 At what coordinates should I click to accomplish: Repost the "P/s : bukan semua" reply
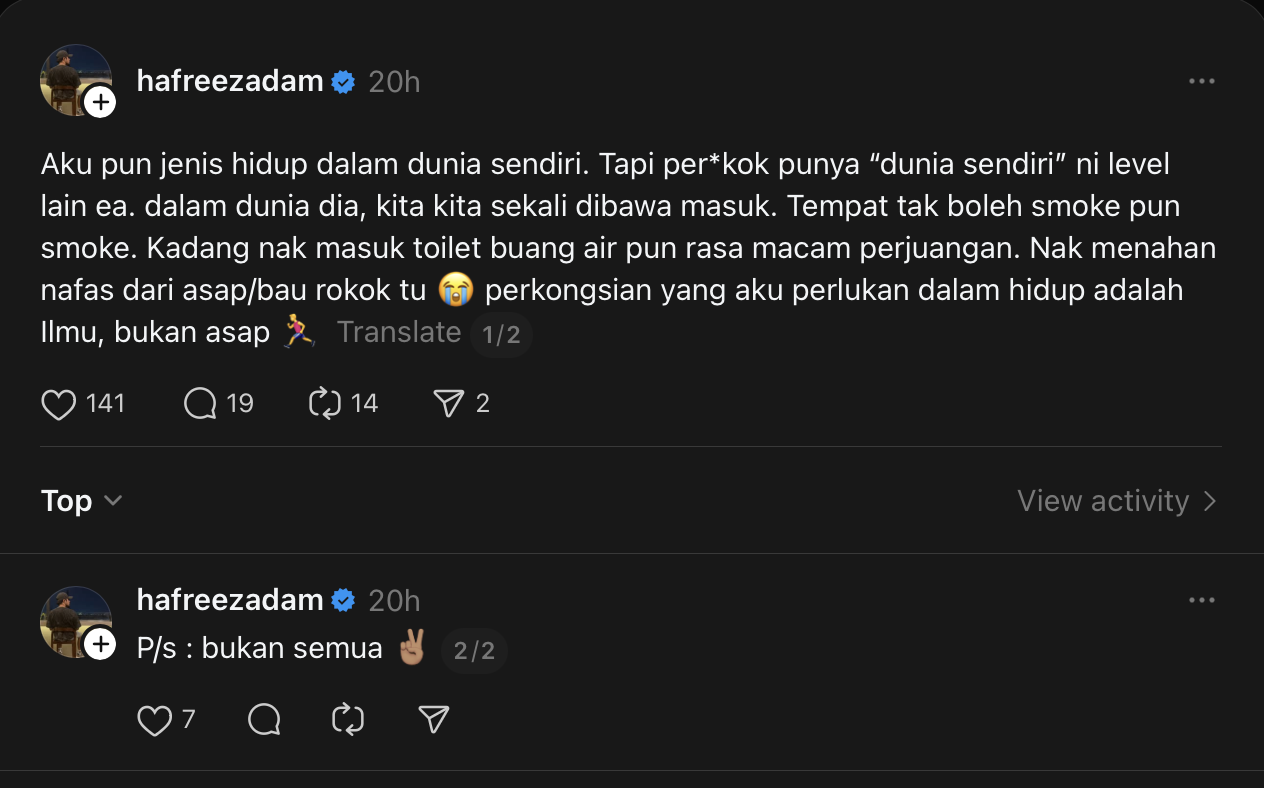[348, 720]
